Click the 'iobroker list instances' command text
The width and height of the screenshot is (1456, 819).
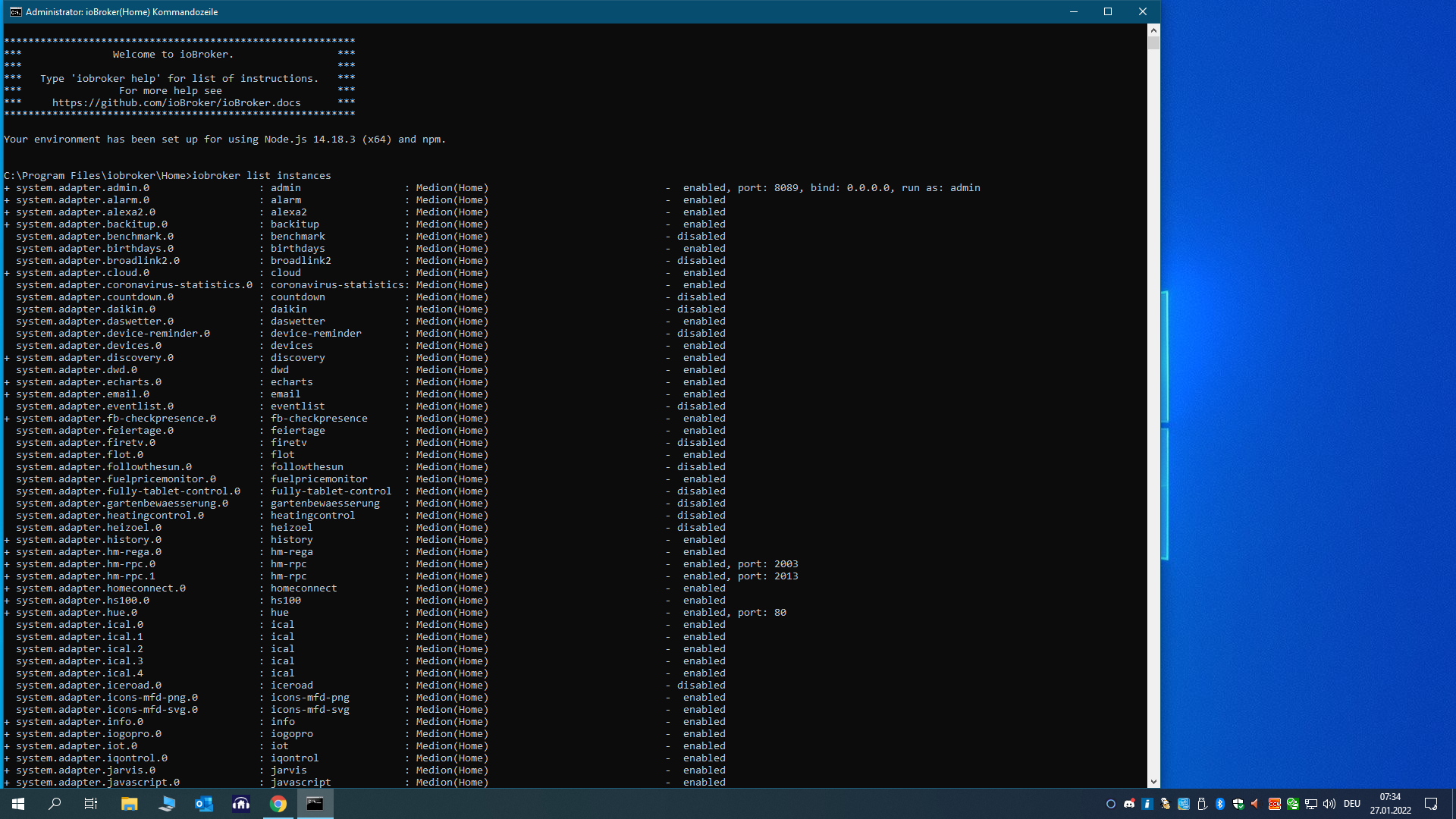[262, 176]
